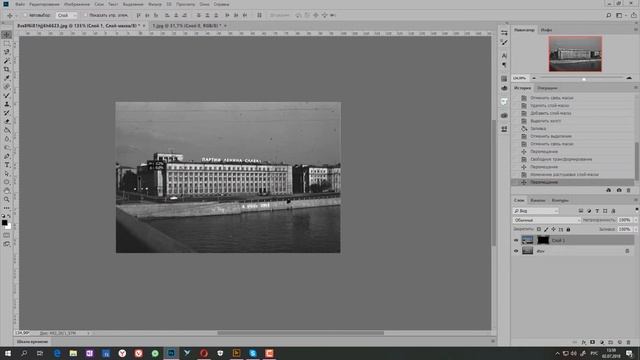Open the fill Заливка slider arrow
This screenshot has height=360, width=640.
click(636, 229)
